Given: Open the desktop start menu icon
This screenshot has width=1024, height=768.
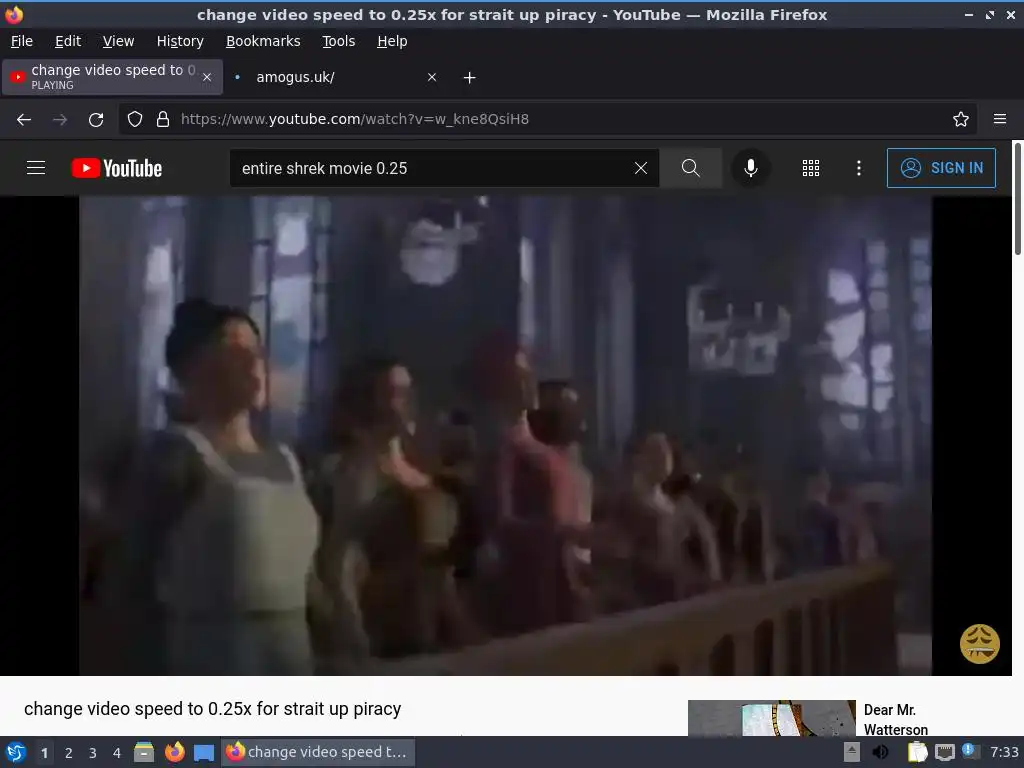Looking at the screenshot, I should click(x=16, y=752).
